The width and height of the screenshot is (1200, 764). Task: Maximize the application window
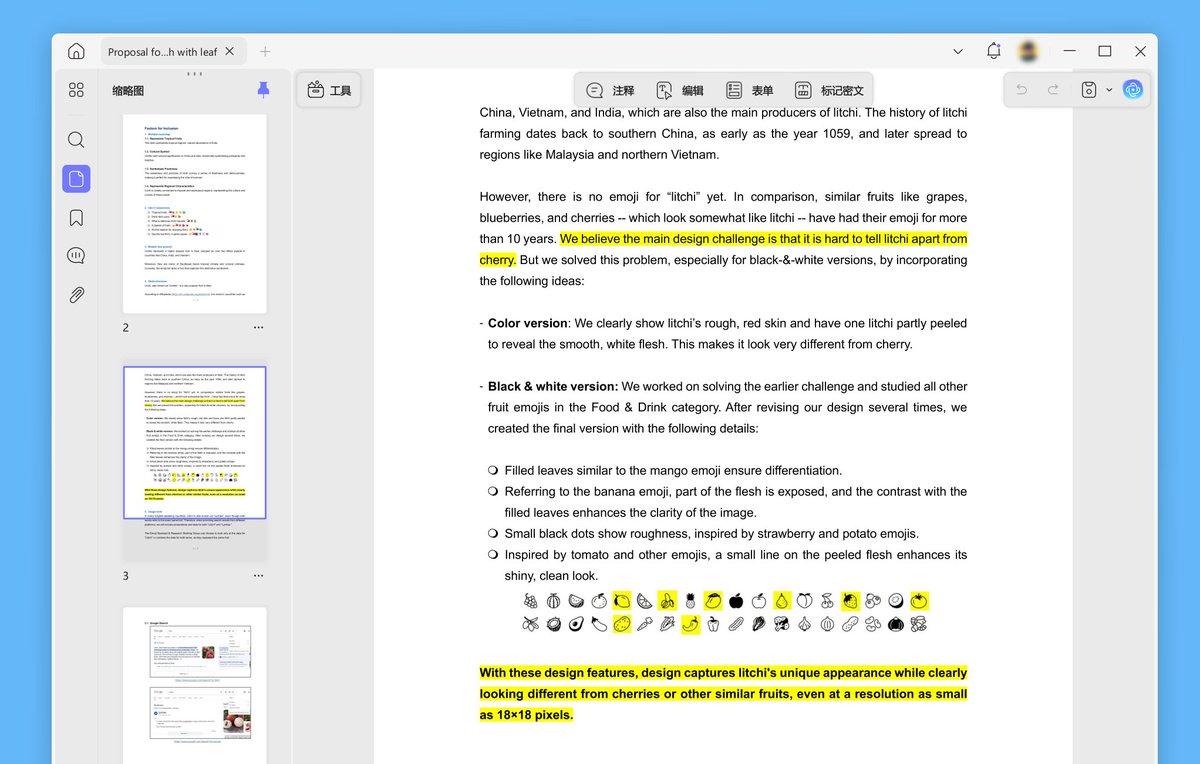(1105, 51)
